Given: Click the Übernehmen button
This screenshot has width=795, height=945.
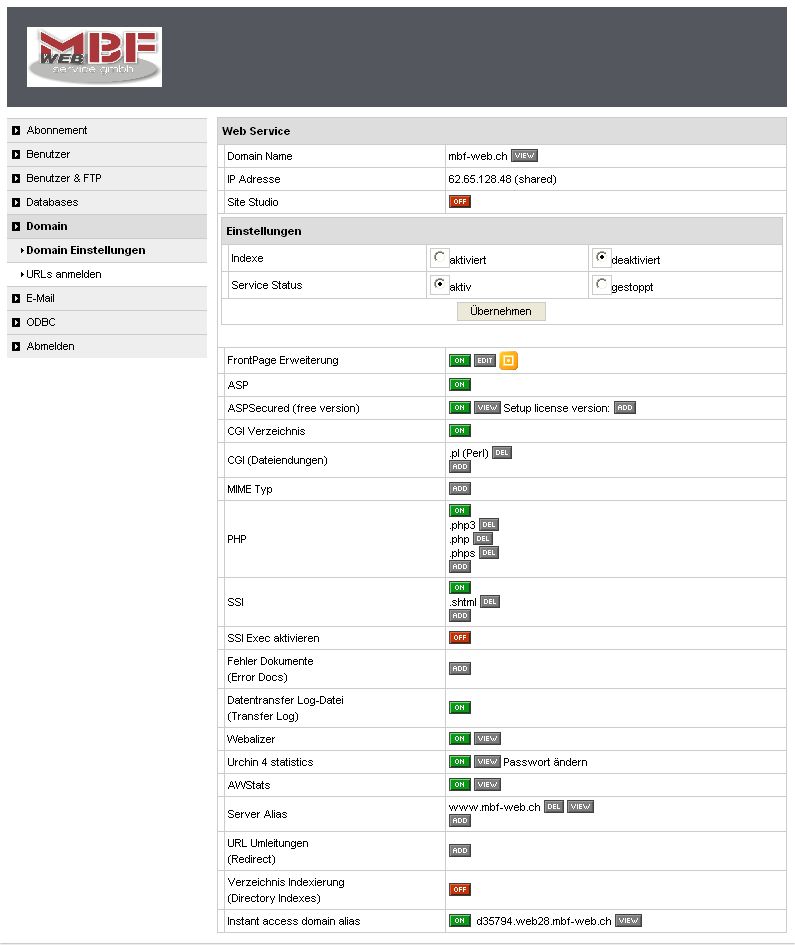Looking at the screenshot, I should click(x=501, y=311).
